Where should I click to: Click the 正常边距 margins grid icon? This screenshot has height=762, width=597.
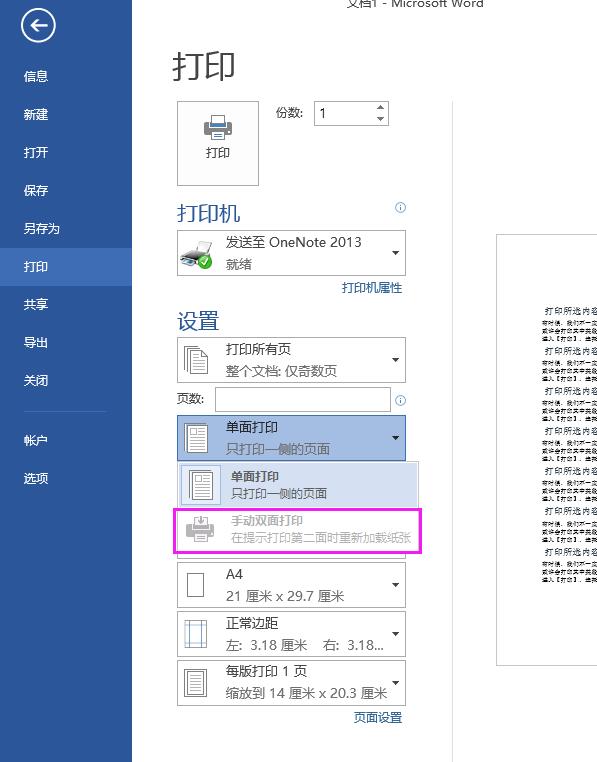(x=195, y=634)
